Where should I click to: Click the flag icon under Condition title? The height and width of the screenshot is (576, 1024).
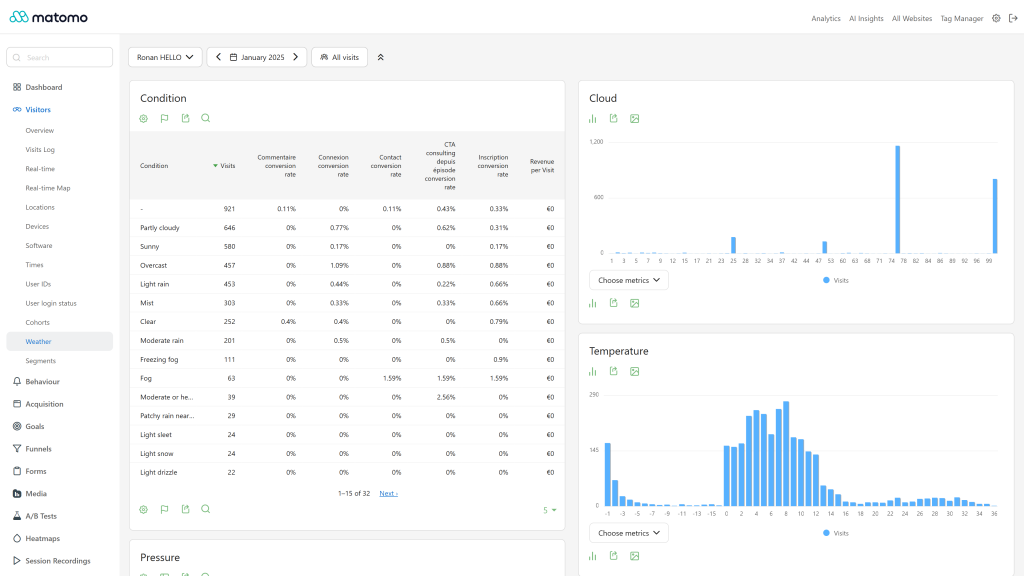click(x=165, y=118)
